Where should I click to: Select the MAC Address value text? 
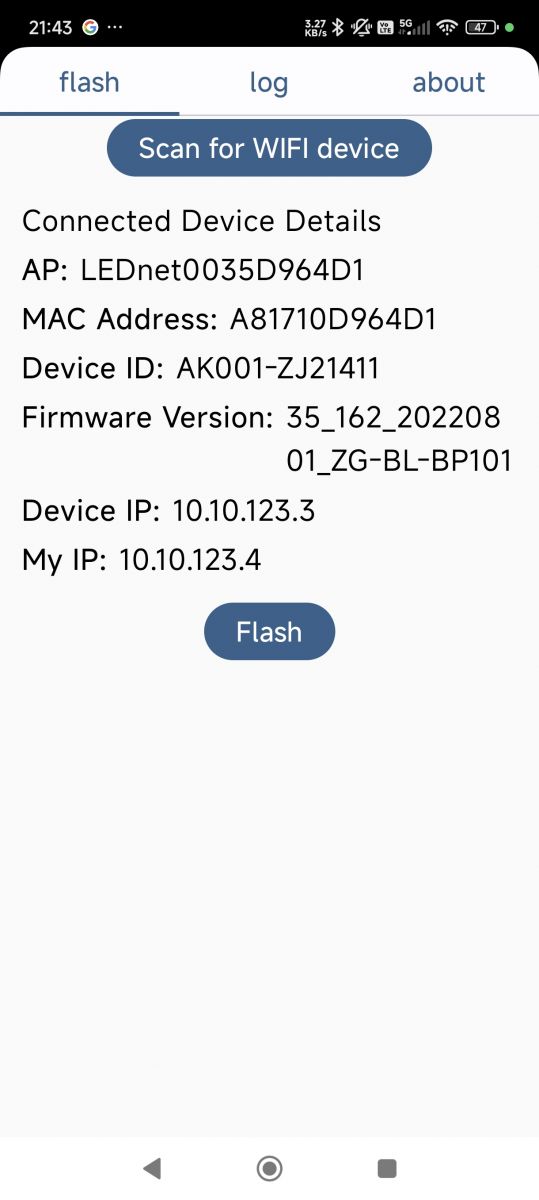pos(333,320)
